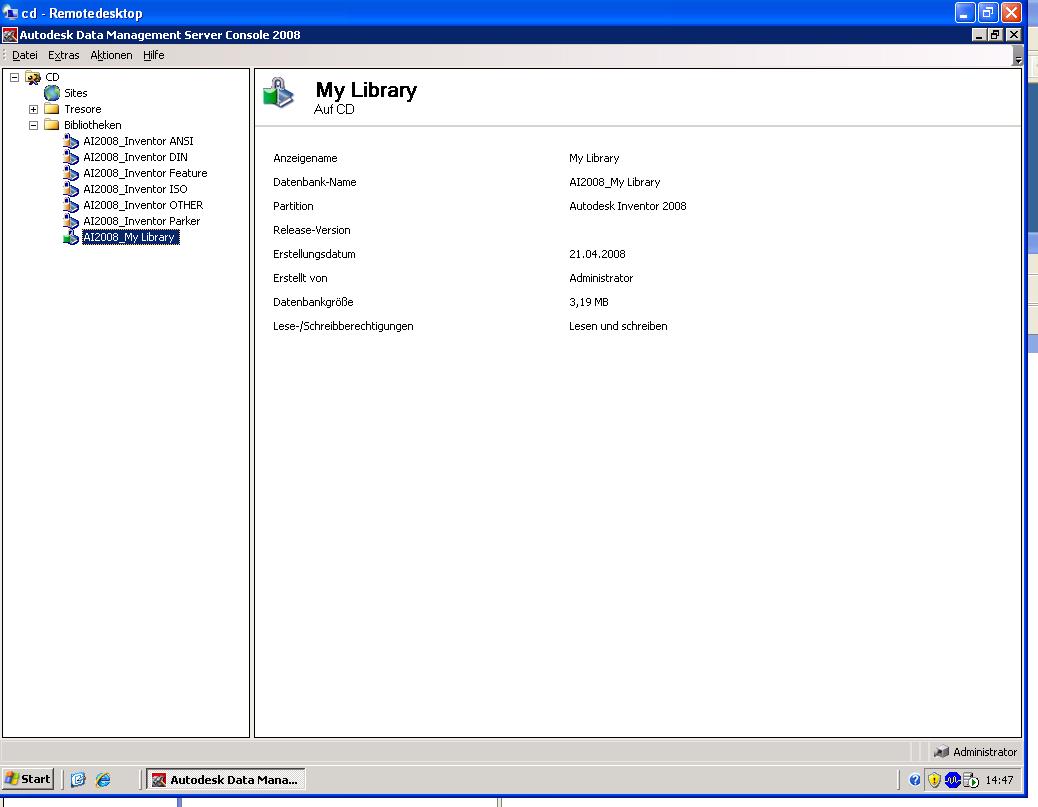The height and width of the screenshot is (807, 1038).
Task: Collapse the CD root node
Action: 15,77
